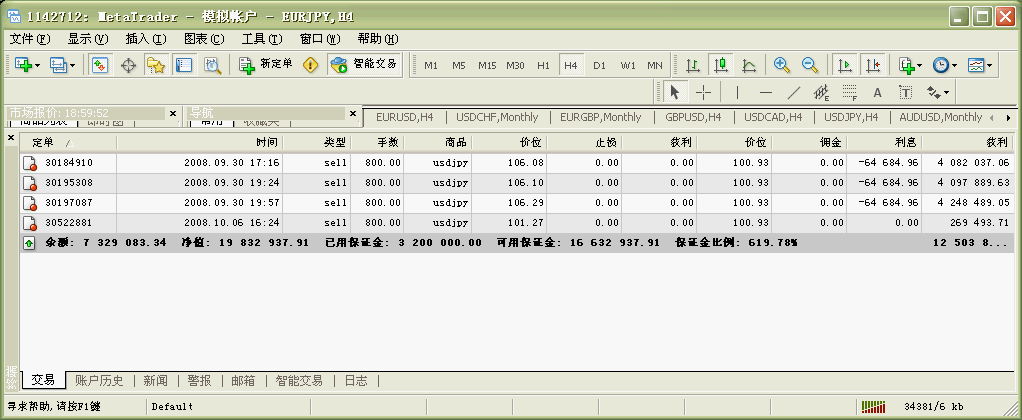Select the line chart icon

click(x=749, y=65)
